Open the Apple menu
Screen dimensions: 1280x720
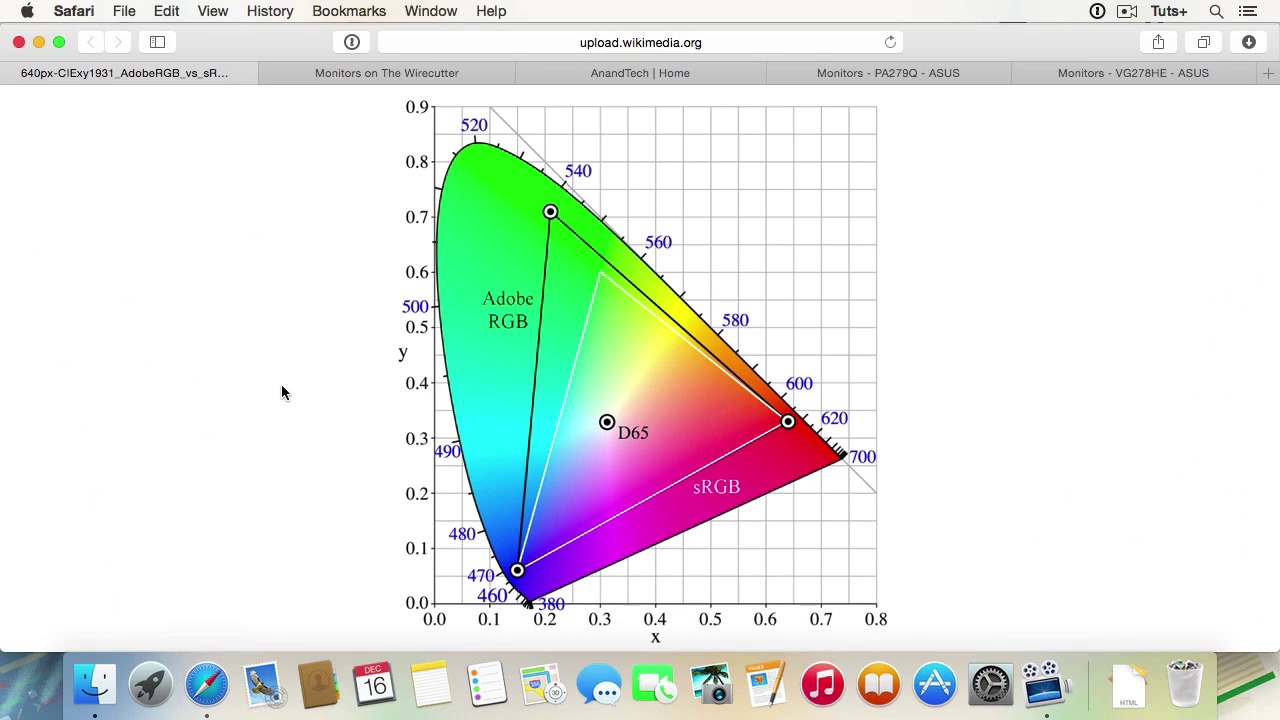click(x=27, y=11)
